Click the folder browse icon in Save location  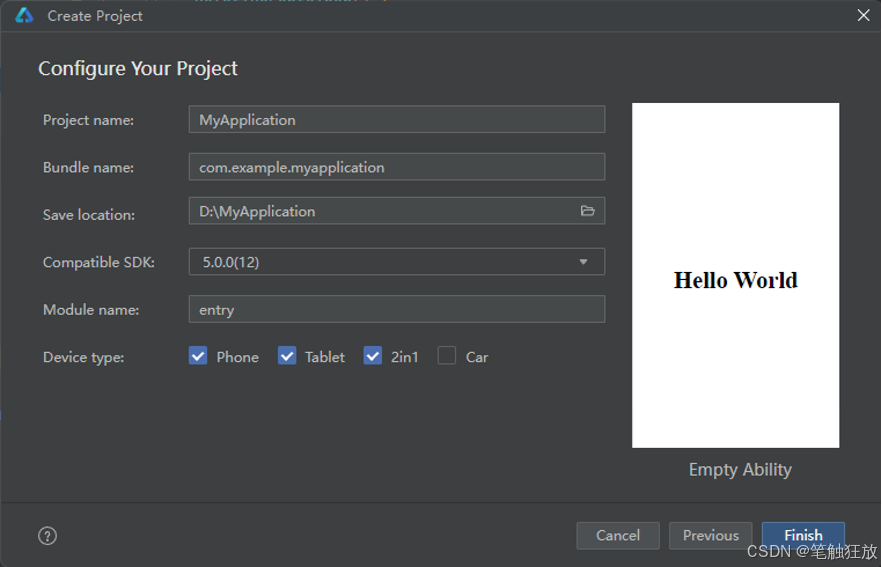coord(587,211)
